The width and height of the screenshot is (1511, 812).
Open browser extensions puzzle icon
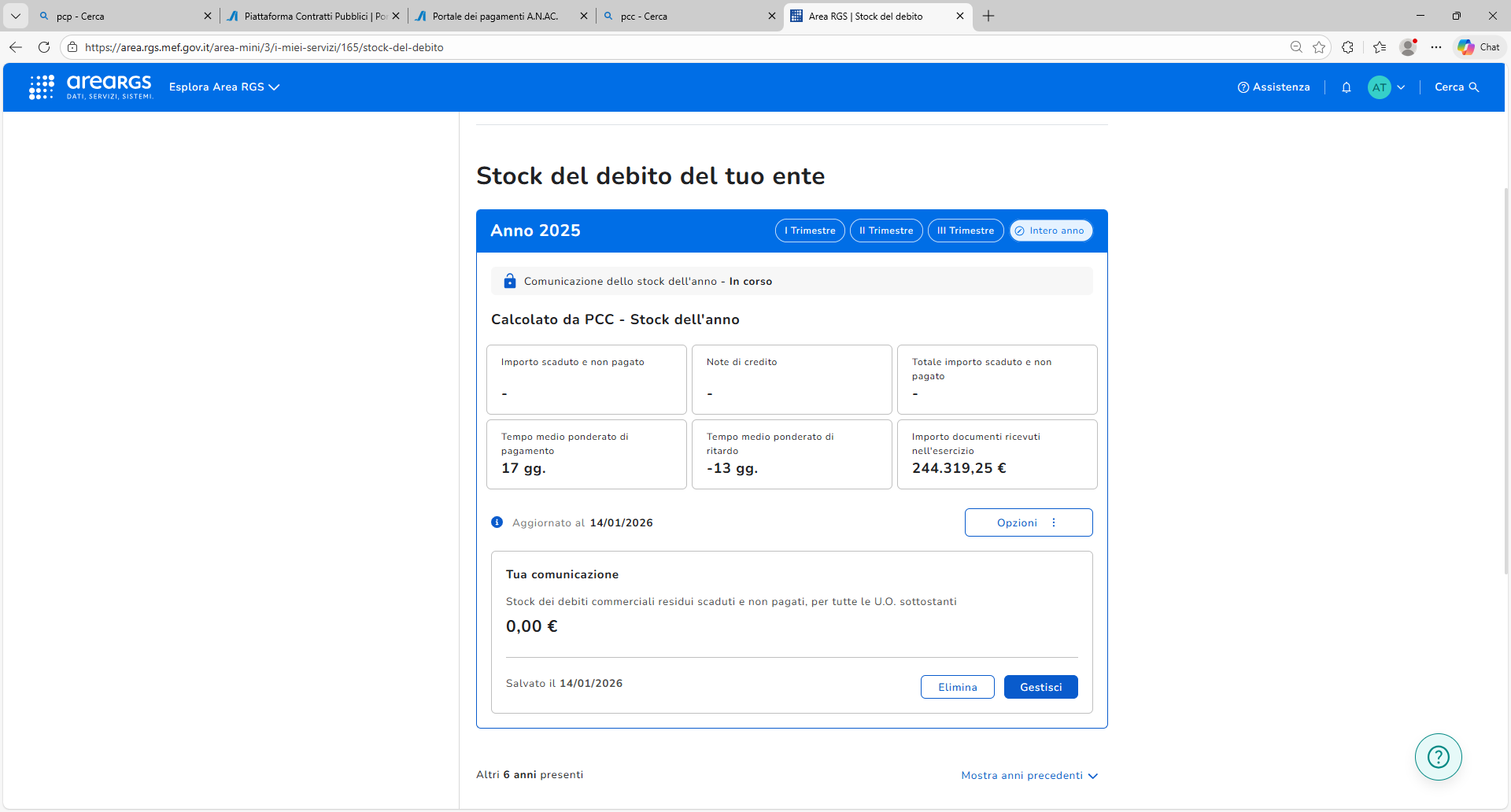tap(1348, 47)
